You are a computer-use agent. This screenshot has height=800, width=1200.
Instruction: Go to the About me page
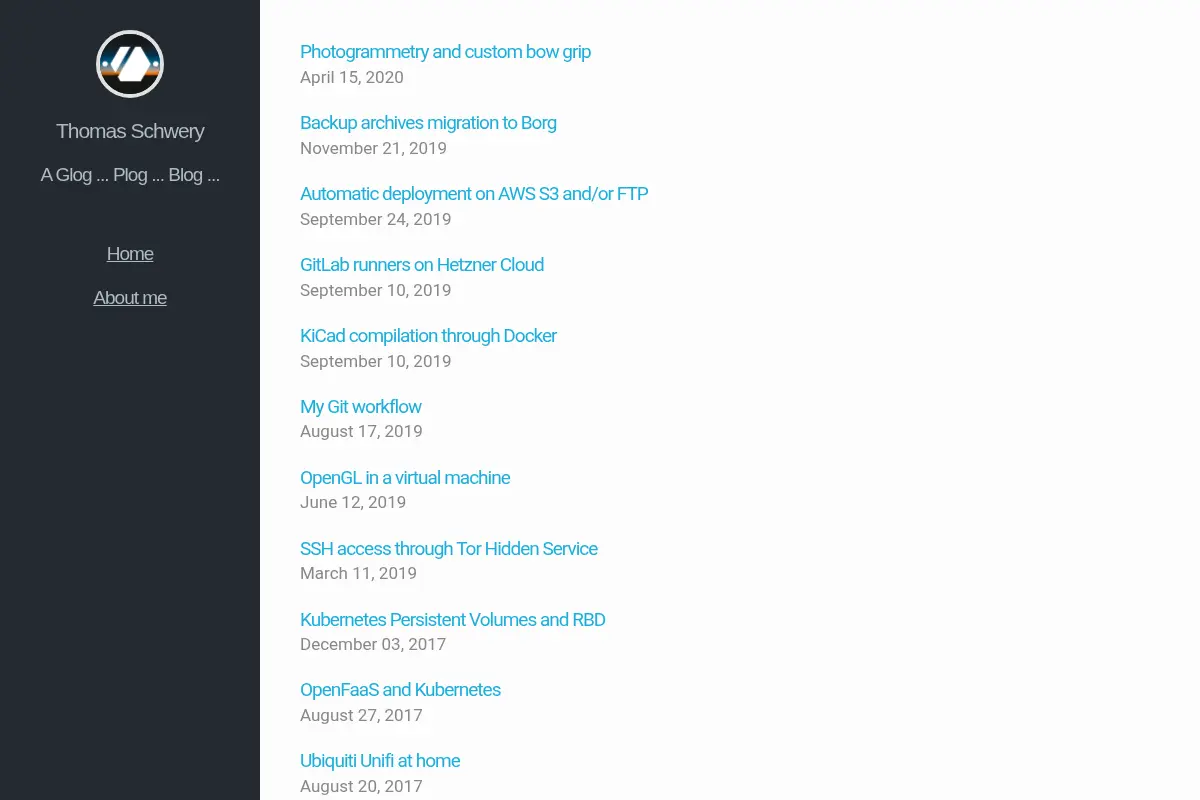coord(130,298)
